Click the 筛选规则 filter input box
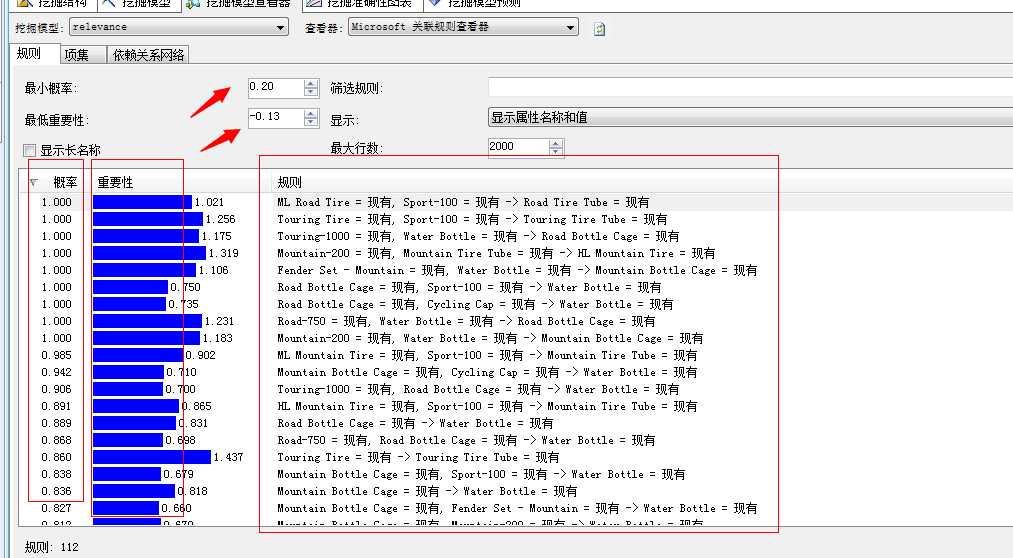The width and height of the screenshot is (1013, 558). (x=750, y=87)
